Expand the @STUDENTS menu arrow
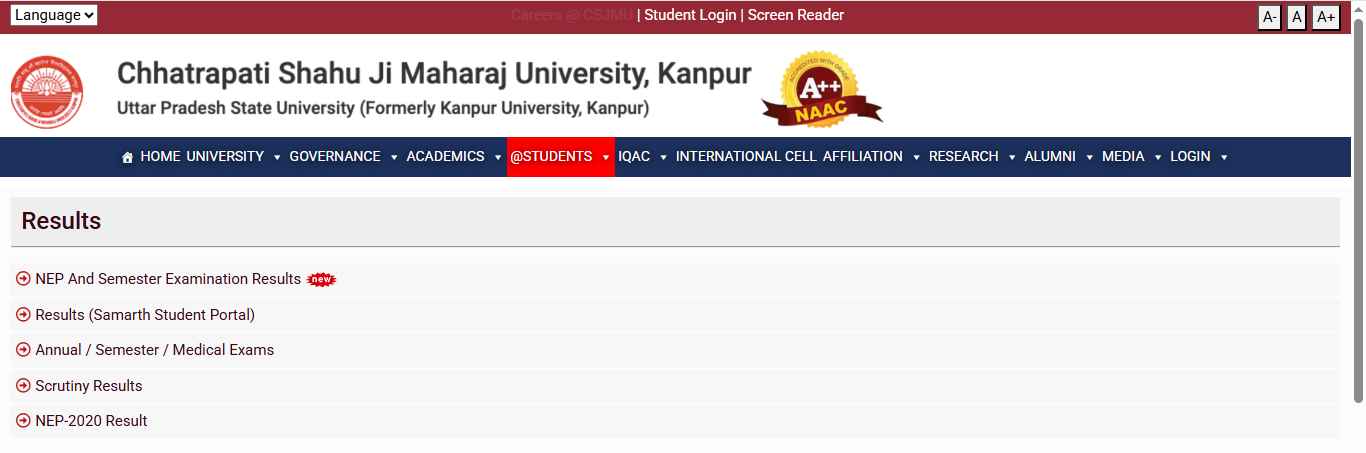The height and width of the screenshot is (453, 1366). (x=606, y=157)
